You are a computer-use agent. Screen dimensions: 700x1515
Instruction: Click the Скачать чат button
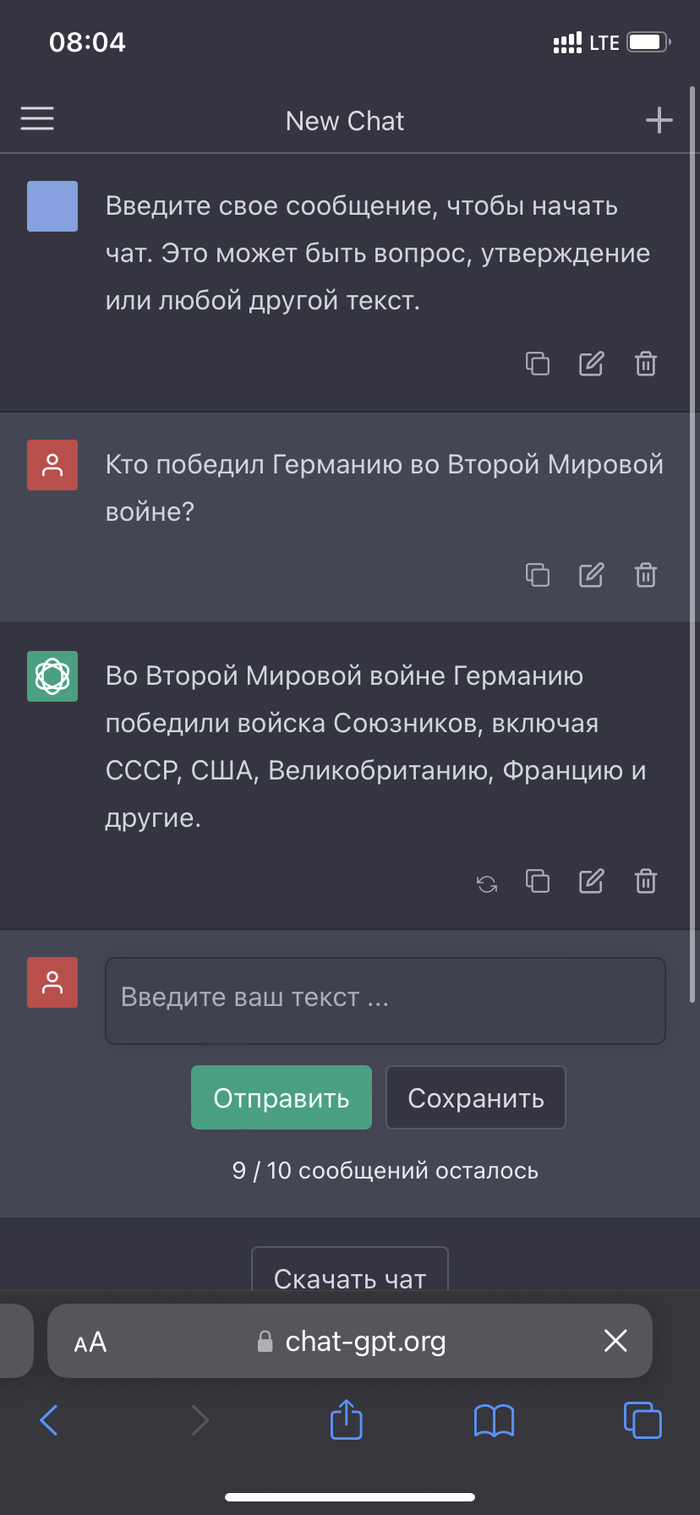point(349,1273)
